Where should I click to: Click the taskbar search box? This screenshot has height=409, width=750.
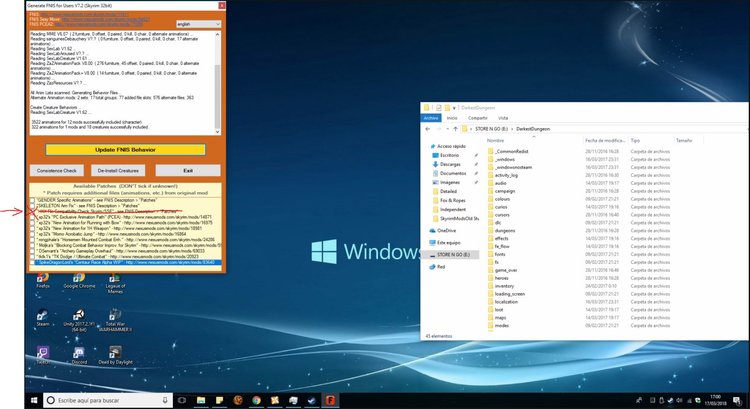pyautogui.click(x=108, y=400)
